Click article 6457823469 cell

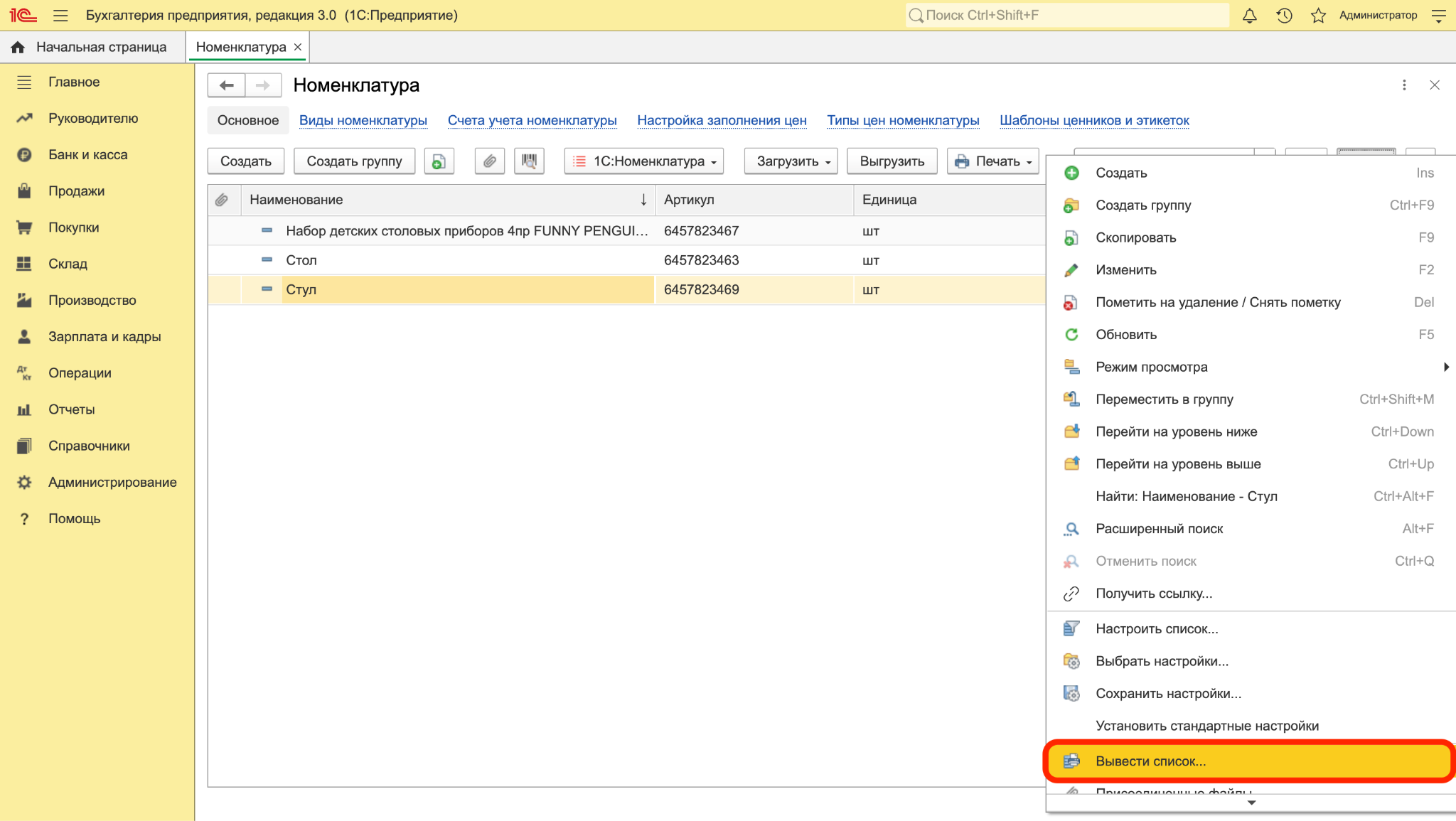tap(754, 289)
